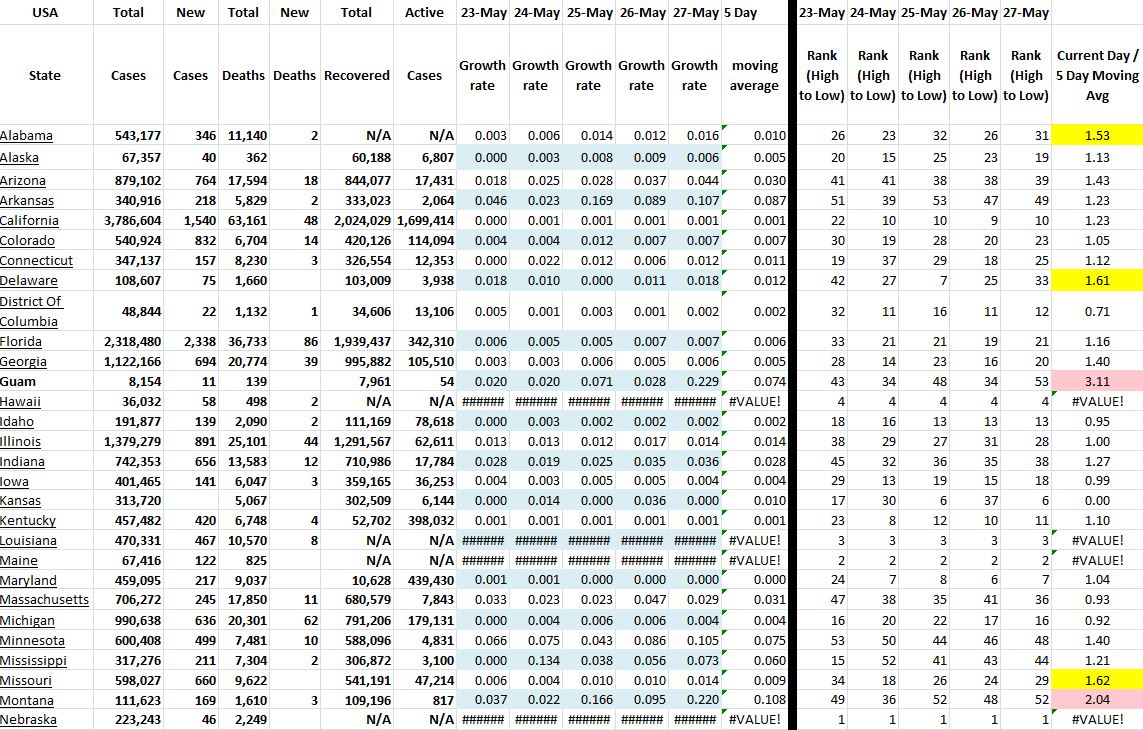1143x730 pixels.
Task: Click the California state link
Action: [30, 220]
